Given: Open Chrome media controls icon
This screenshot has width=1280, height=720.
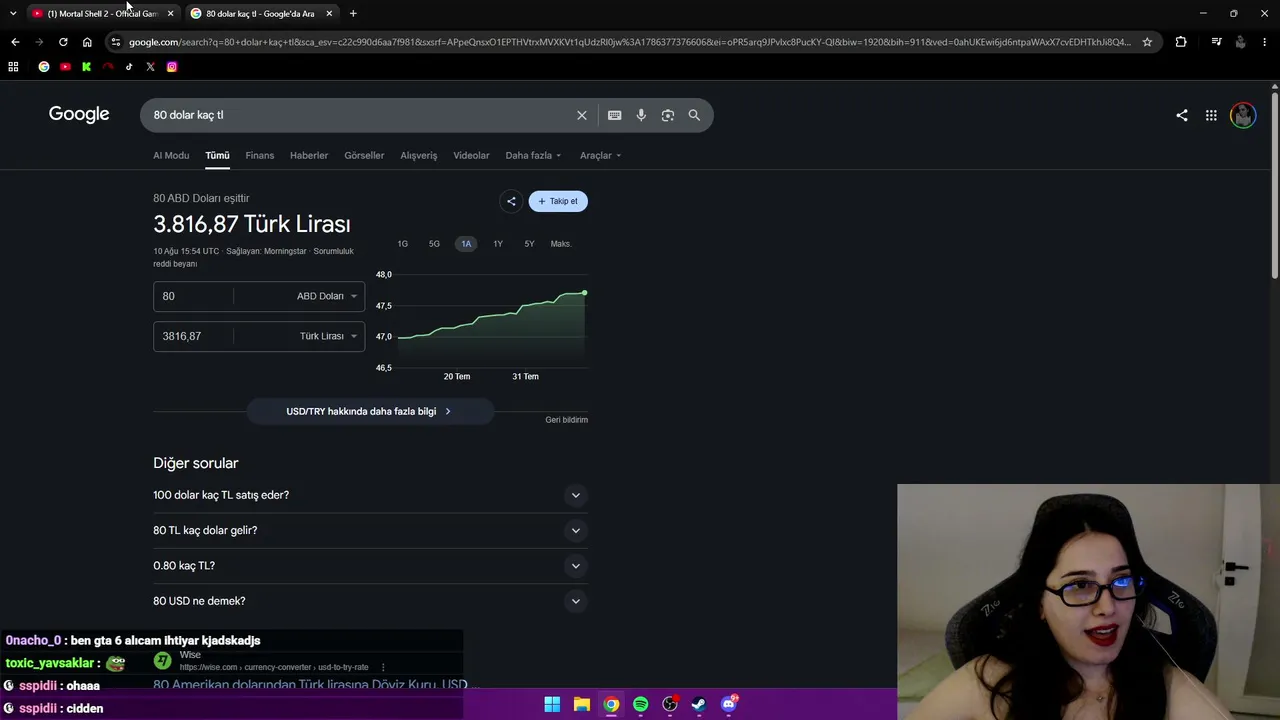Looking at the screenshot, I should click(1216, 42).
